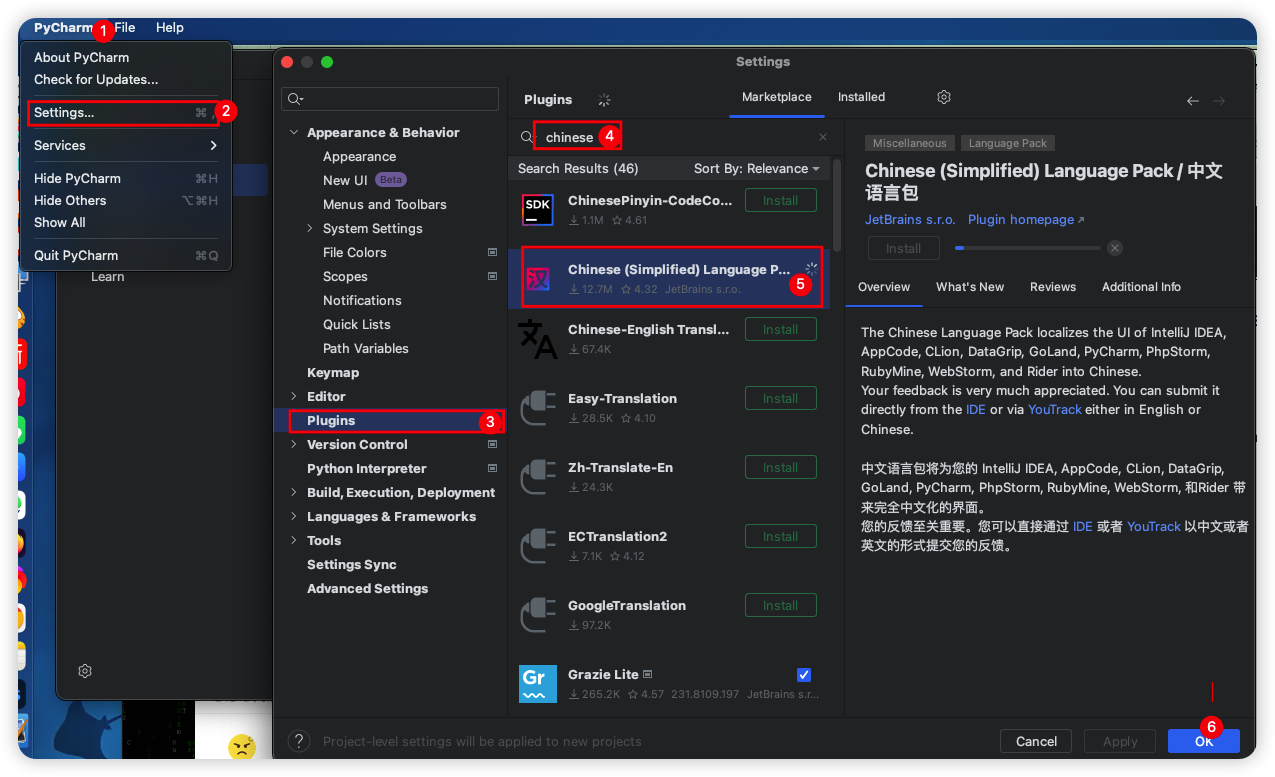Image resolution: width=1275 pixels, height=777 pixels.
Task: Open the Reviews tab of the plugin
Action: (x=1052, y=287)
